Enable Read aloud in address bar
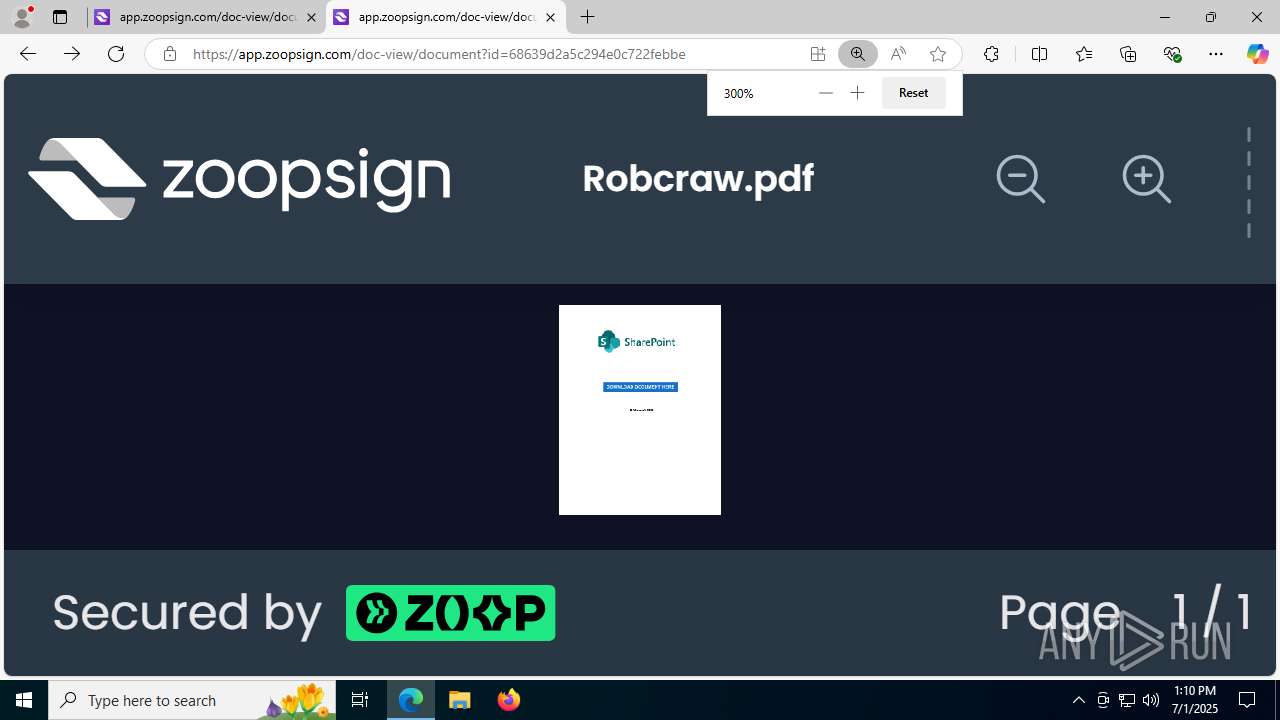Image resolution: width=1280 pixels, height=720 pixels. pyautogui.click(x=898, y=54)
